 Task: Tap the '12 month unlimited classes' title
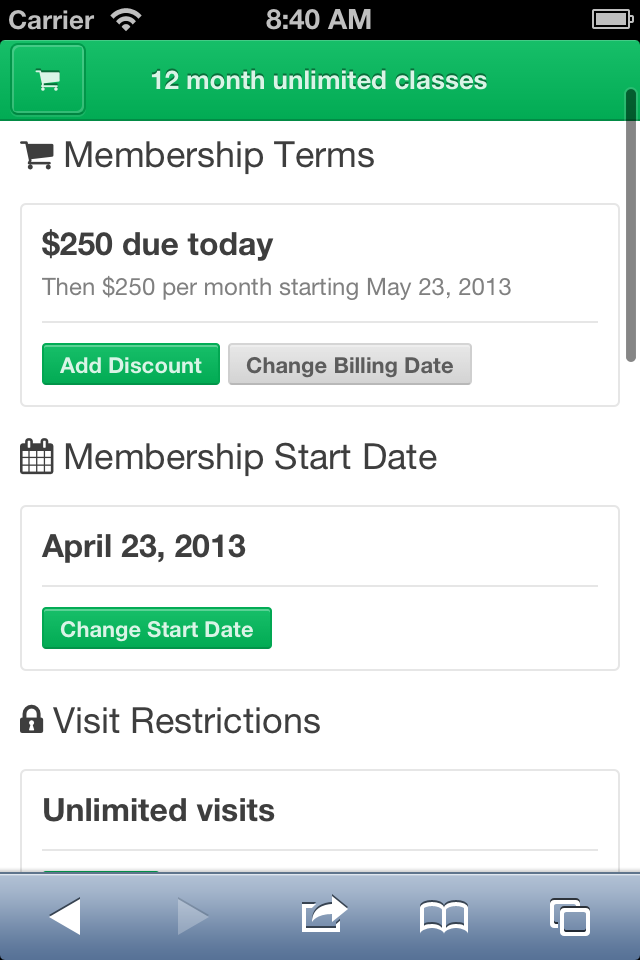point(319,81)
